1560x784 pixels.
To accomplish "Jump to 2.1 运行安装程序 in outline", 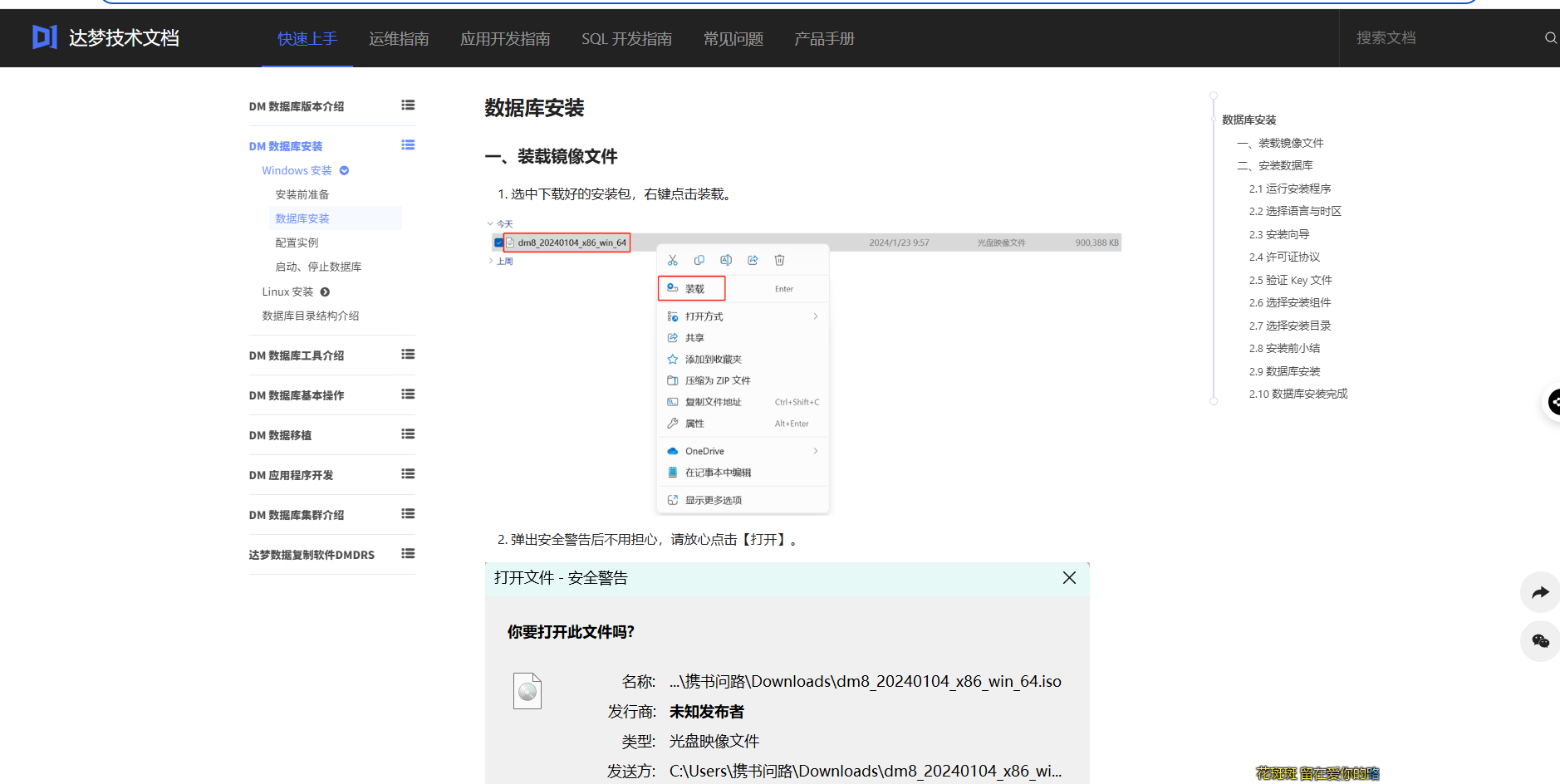I will tap(1290, 189).
